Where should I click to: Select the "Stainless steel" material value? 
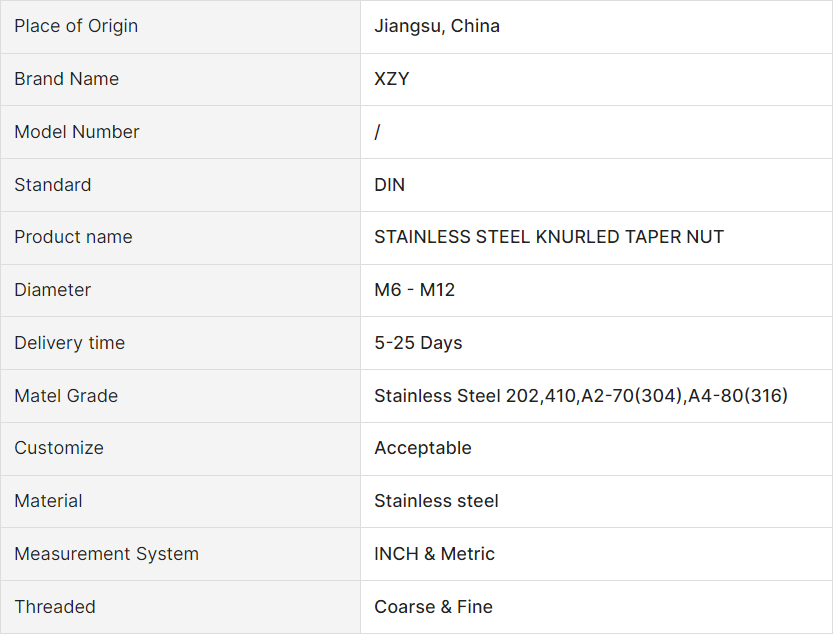pyautogui.click(x=436, y=501)
